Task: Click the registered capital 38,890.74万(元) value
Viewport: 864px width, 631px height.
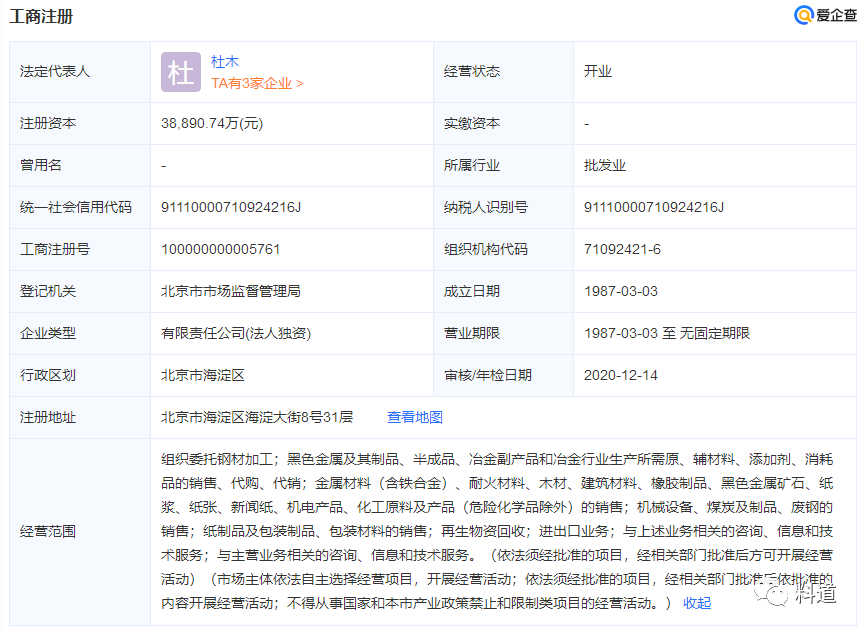Action: point(212,123)
